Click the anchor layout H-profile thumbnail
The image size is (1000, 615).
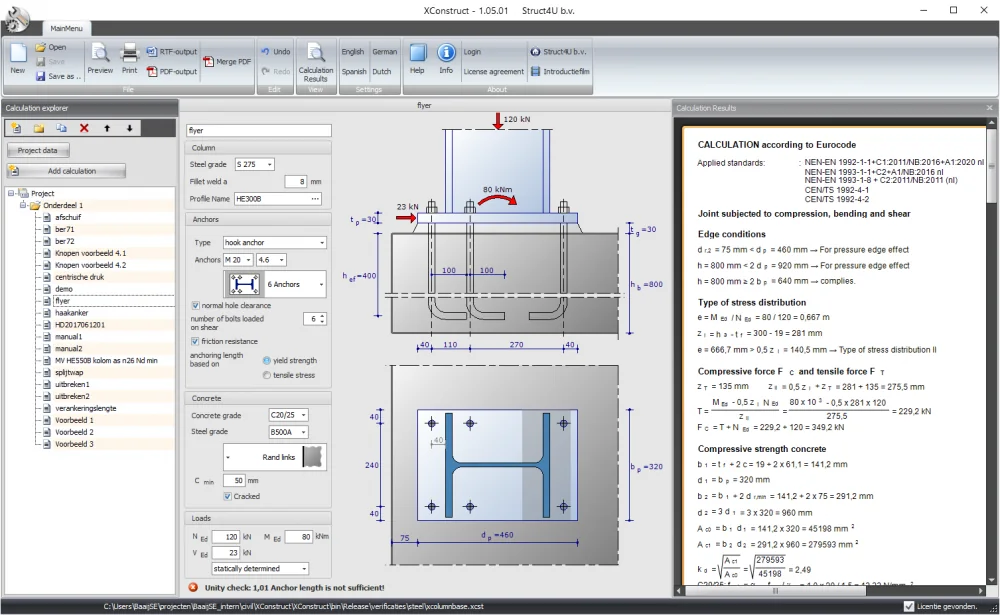pyautogui.click(x=244, y=284)
